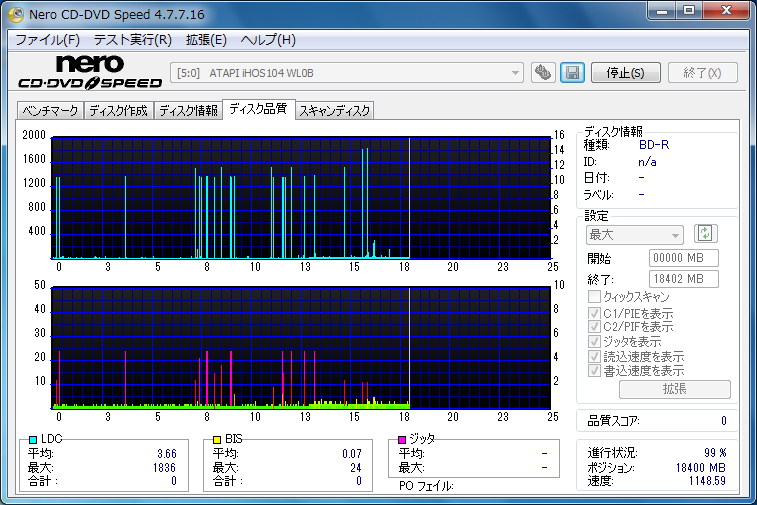This screenshot has height=505, width=757.
Task: Click the nero CD-DVD SPEED logo
Action: click(90, 72)
